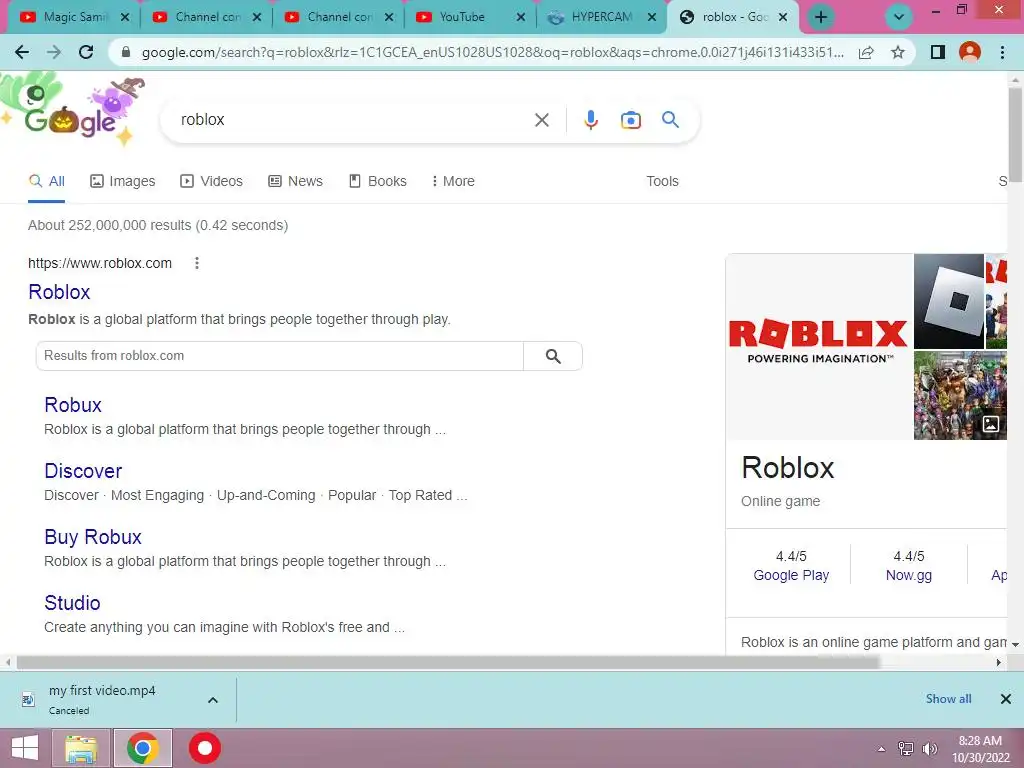
Task: Open the Now.gg rating link
Action: click(x=908, y=575)
